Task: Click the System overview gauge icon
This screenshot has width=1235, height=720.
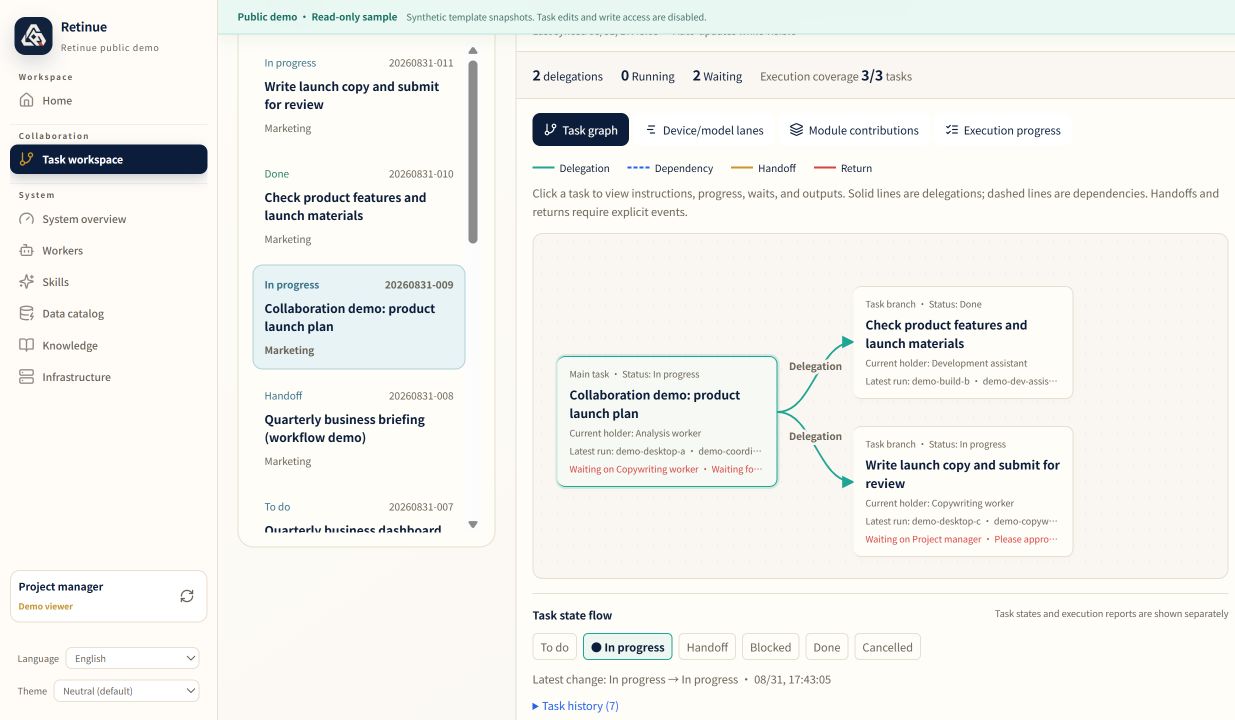Action: click(26, 219)
